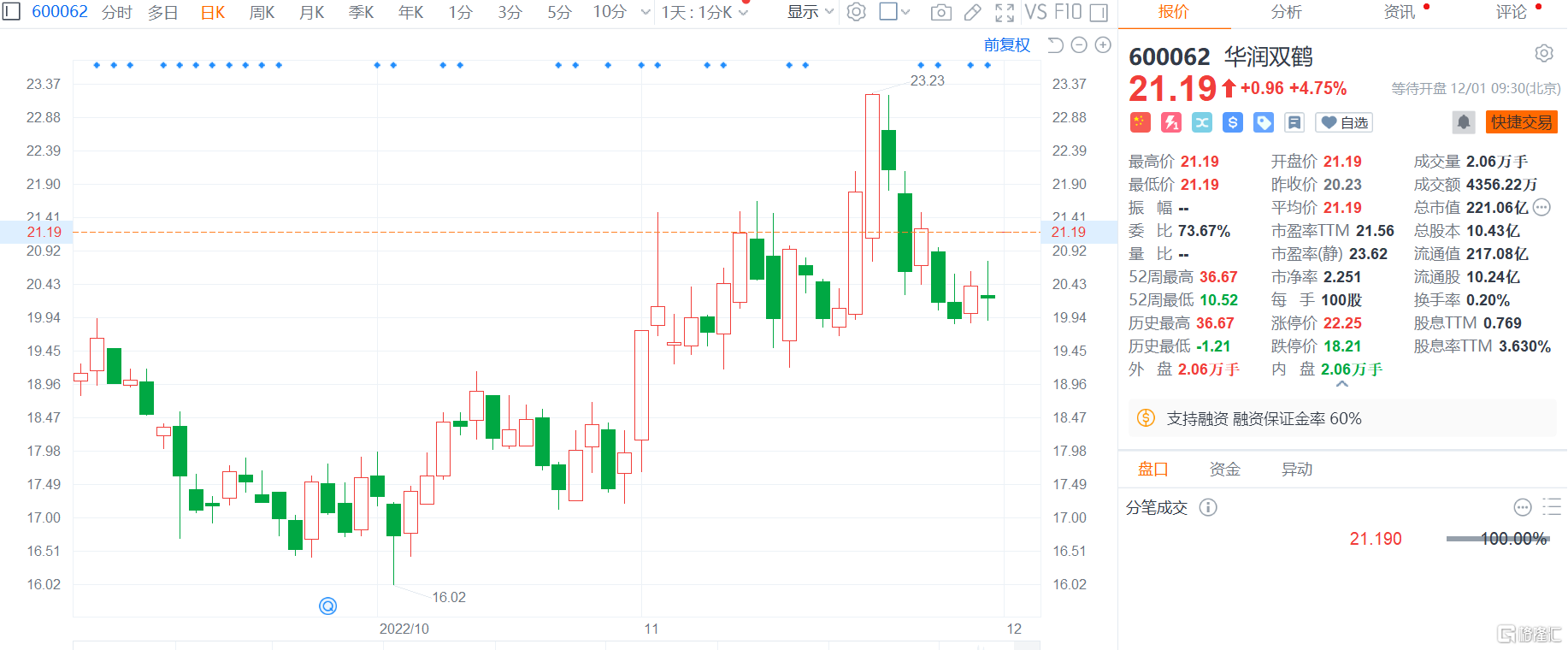Image resolution: width=1568 pixels, height=650 pixels.
Task: Click the 2022/10 date axis label
Action: click(404, 629)
